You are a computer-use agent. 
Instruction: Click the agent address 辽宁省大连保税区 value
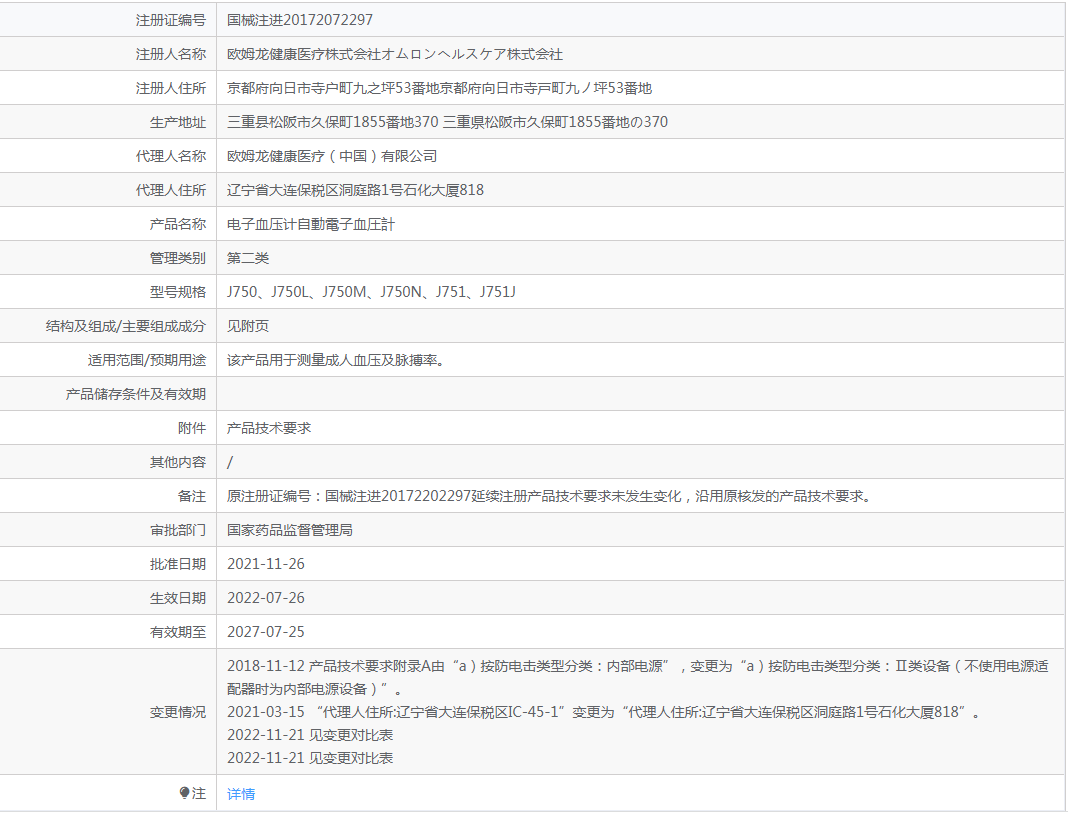click(355, 190)
